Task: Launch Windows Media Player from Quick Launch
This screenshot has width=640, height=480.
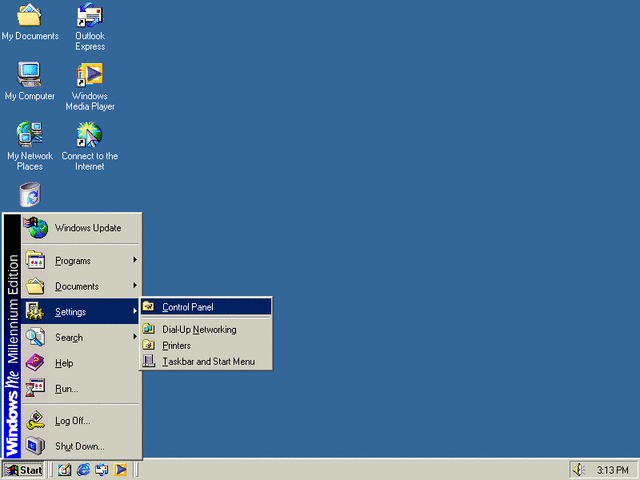Action: 120,470
